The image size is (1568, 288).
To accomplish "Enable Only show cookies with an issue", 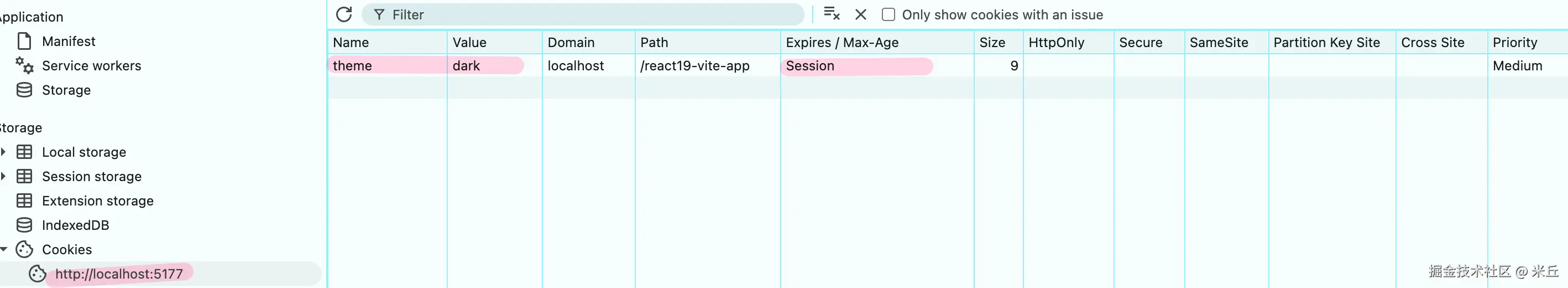I will point(888,14).
